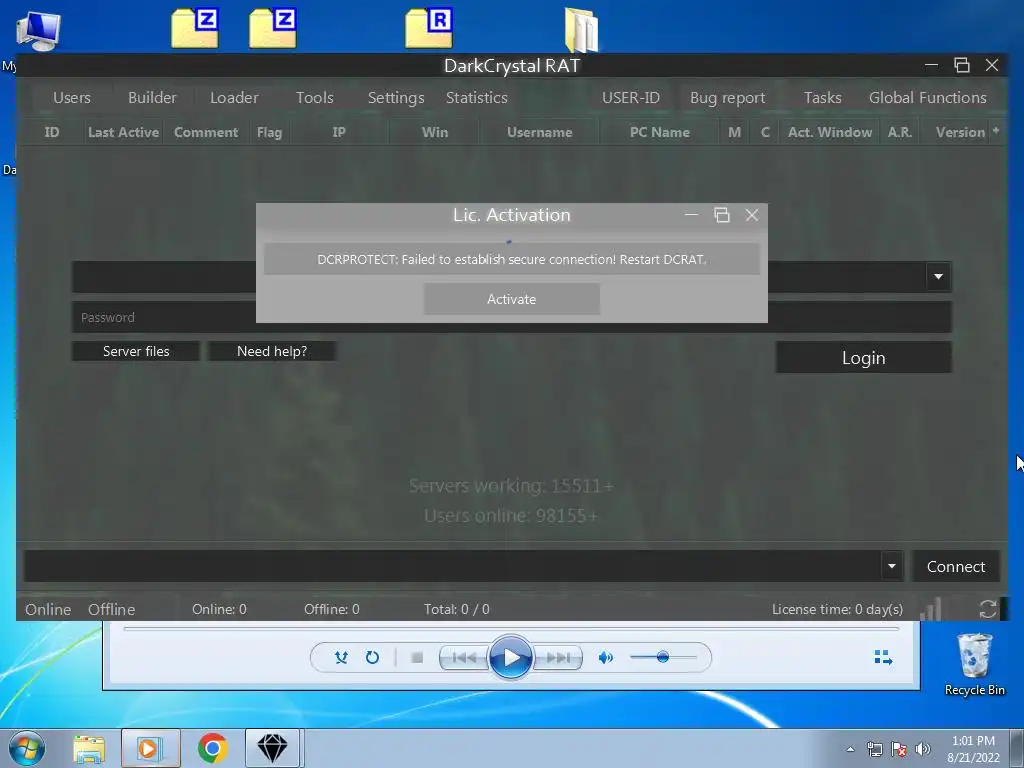Click the signal strength bars icon
1024x768 pixels.
pyautogui.click(x=931, y=609)
